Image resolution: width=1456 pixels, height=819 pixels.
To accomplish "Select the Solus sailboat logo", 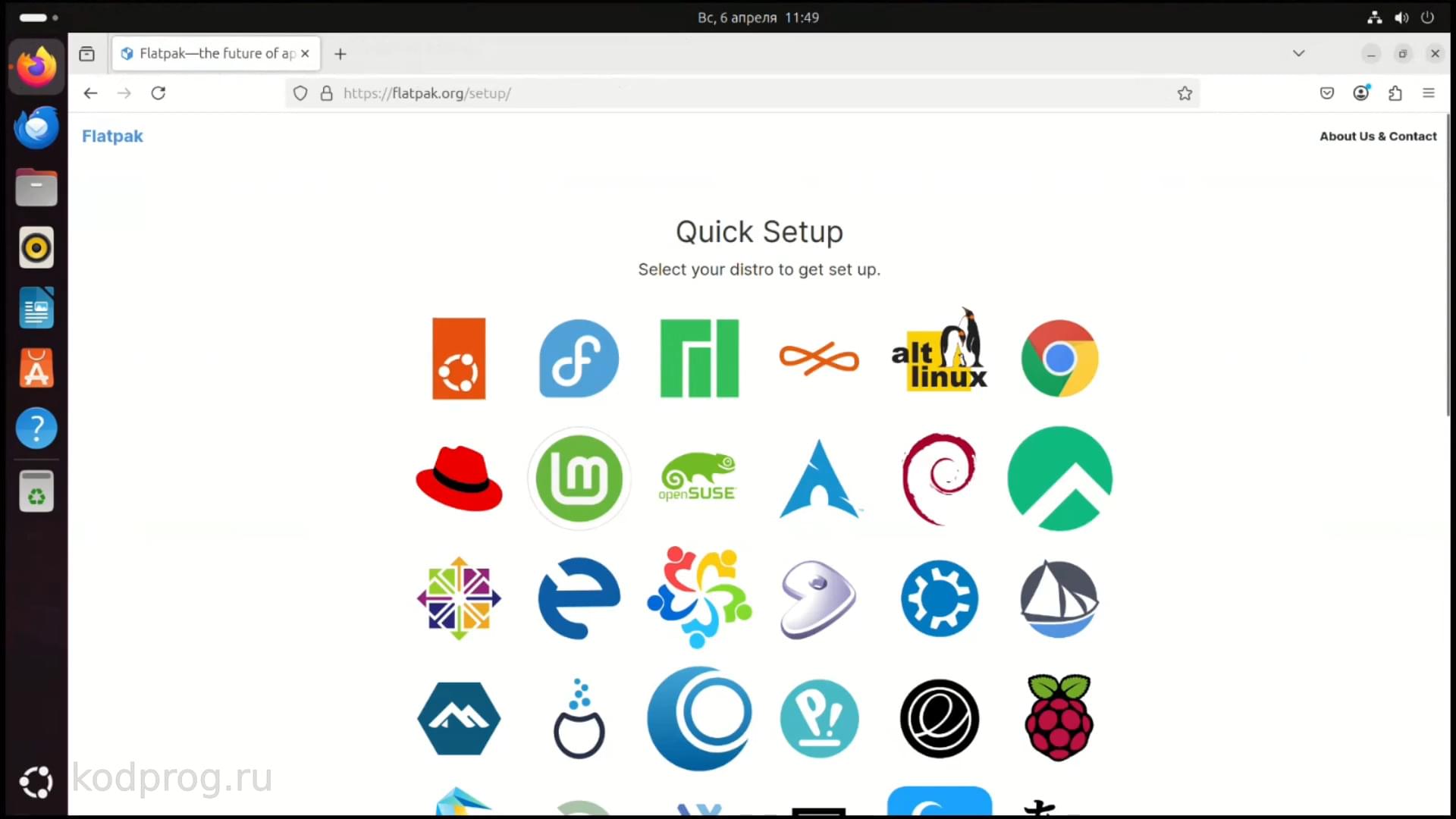I will pos(1059,598).
